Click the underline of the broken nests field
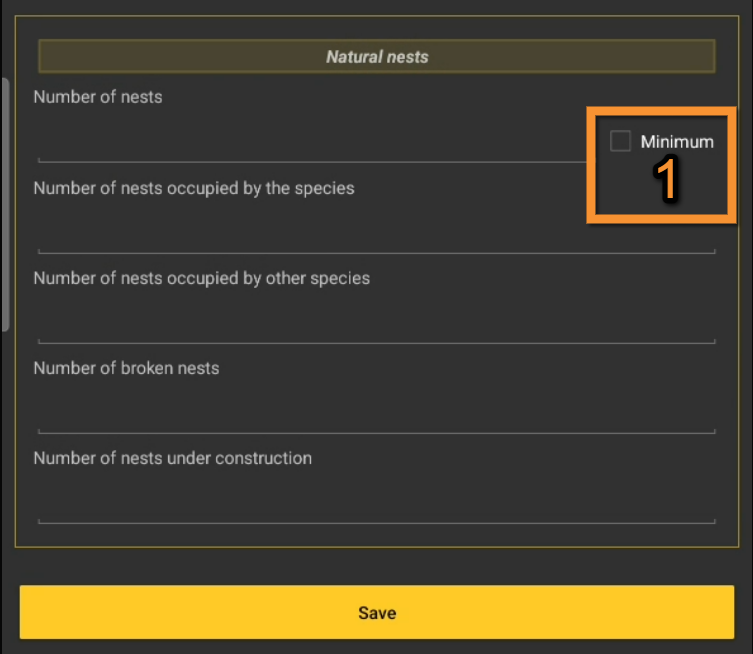The image size is (753, 654). coord(376,433)
